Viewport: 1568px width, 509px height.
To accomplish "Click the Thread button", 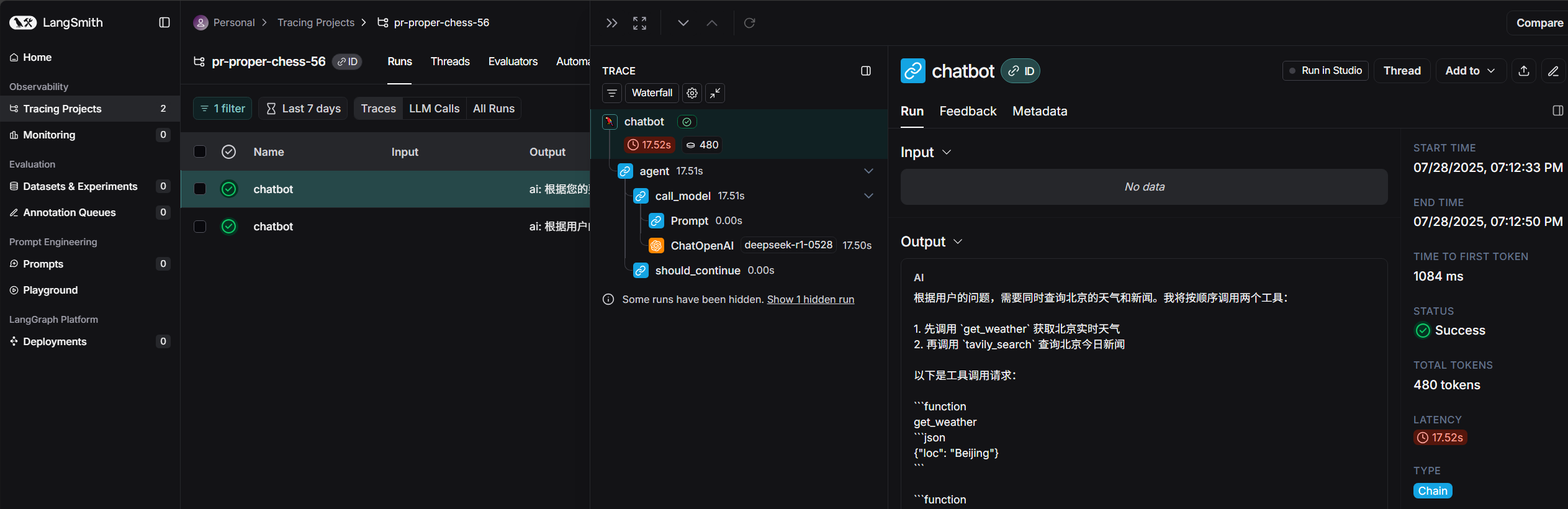I will [1402, 71].
